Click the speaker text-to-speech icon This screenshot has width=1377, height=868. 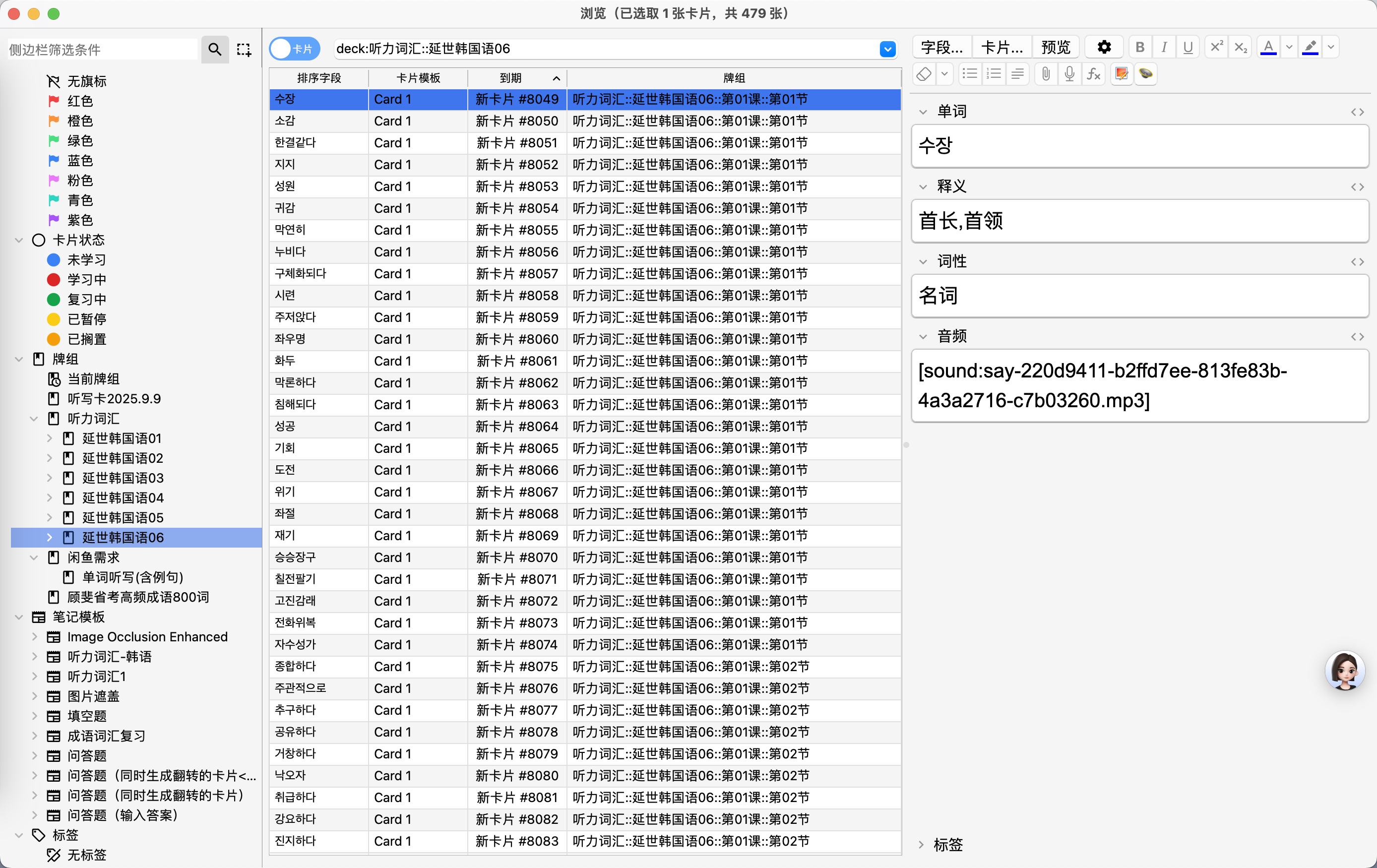(1145, 74)
